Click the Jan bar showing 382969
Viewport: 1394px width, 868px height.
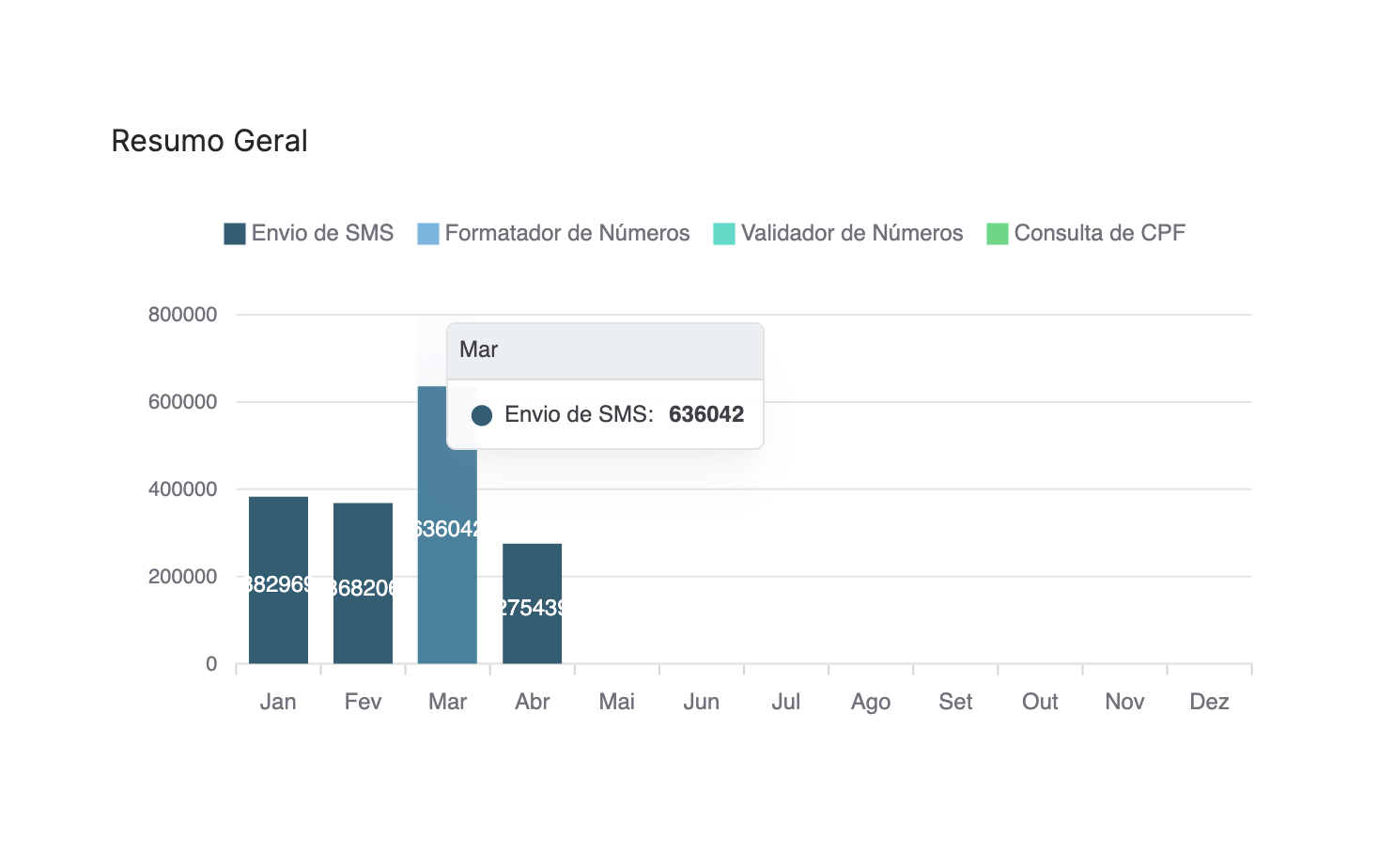[x=277, y=578]
